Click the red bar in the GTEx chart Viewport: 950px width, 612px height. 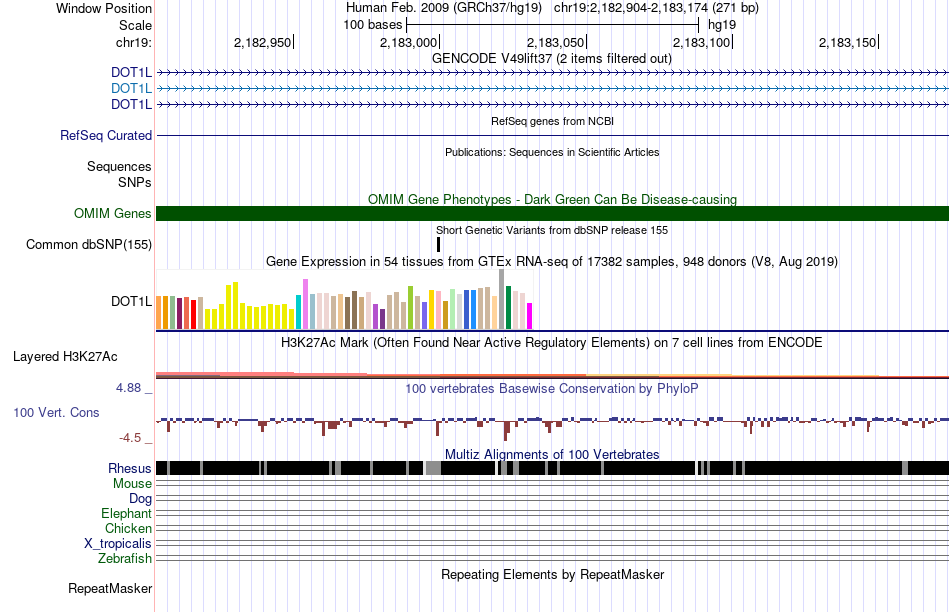pyautogui.click(x=193, y=314)
